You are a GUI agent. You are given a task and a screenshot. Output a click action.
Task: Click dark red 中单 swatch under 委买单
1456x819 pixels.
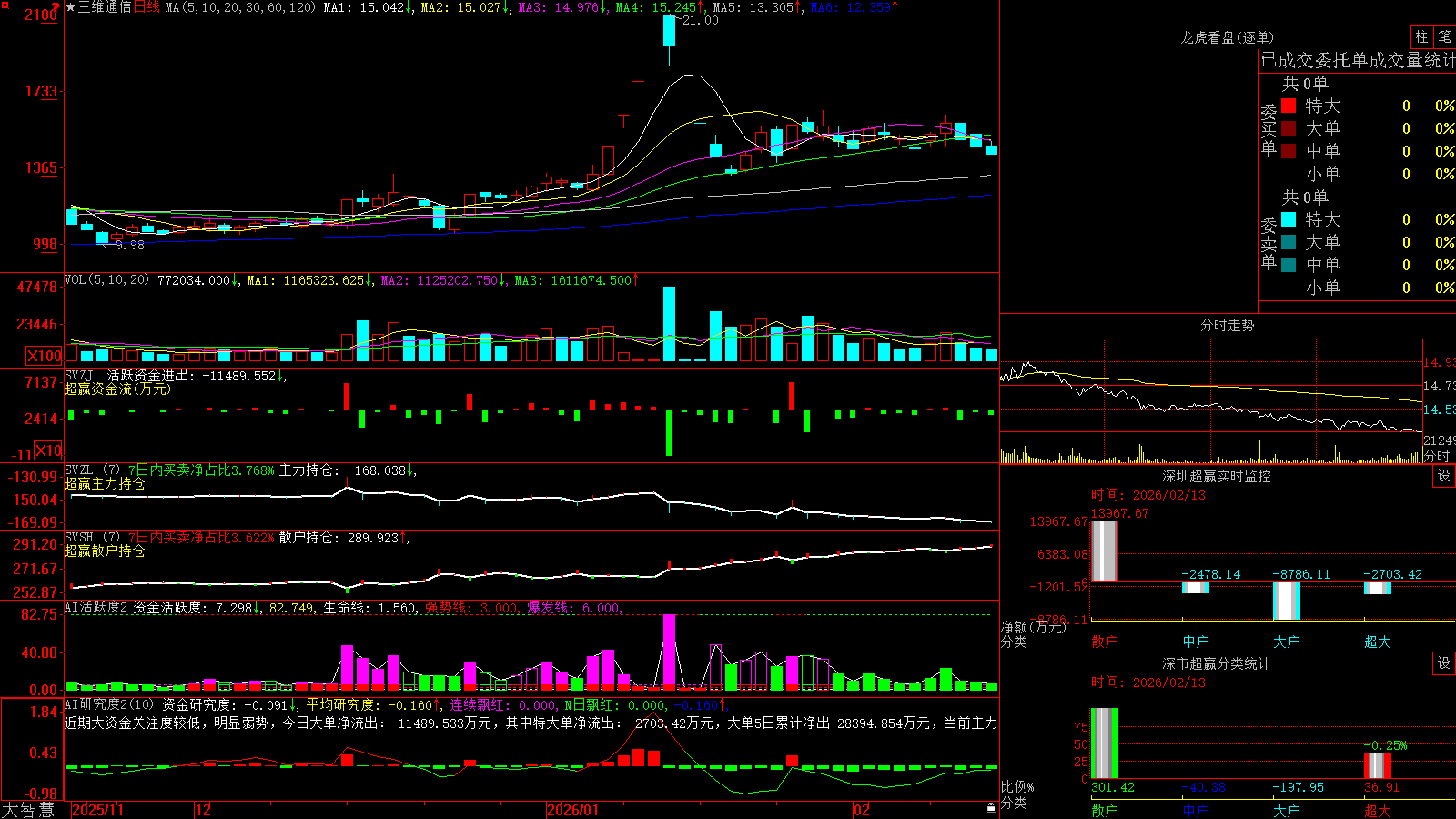click(x=1289, y=151)
